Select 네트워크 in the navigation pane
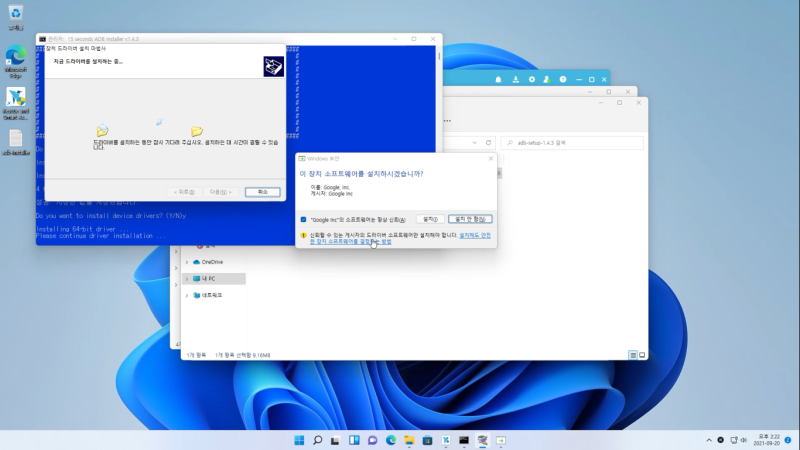 click(212, 295)
